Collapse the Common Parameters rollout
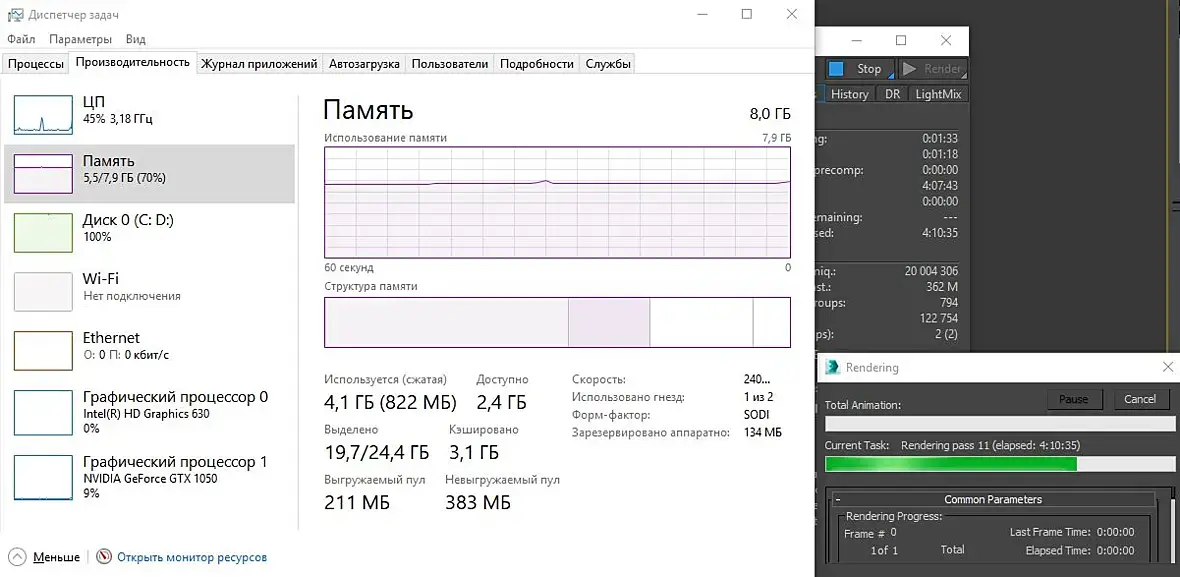 (x=837, y=499)
